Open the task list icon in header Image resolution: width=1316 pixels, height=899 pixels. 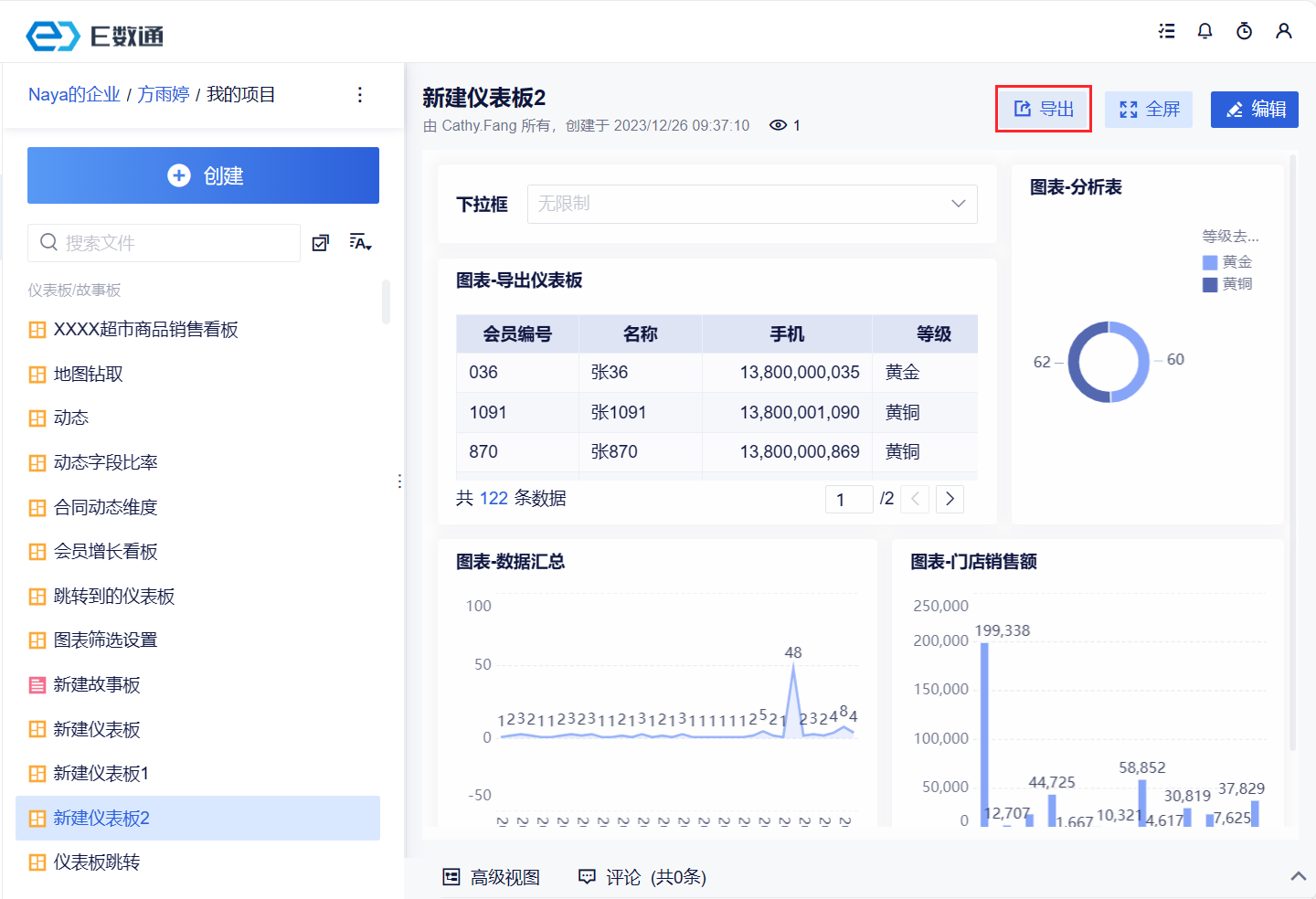pyautogui.click(x=1167, y=31)
